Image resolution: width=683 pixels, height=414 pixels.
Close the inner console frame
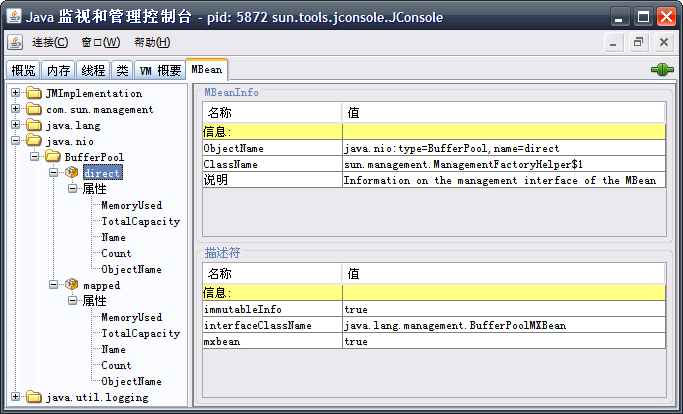click(664, 43)
